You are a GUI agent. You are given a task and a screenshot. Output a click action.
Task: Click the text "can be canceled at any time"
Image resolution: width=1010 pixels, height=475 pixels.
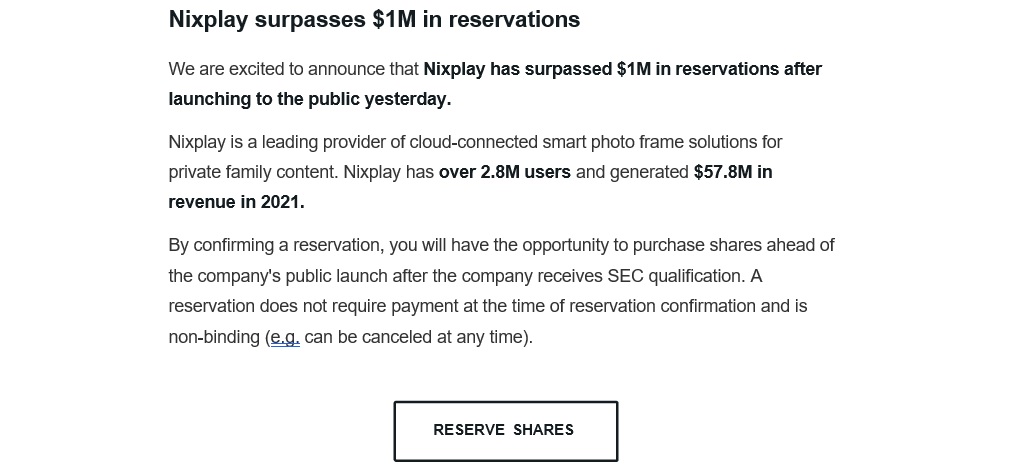(x=416, y=337)
